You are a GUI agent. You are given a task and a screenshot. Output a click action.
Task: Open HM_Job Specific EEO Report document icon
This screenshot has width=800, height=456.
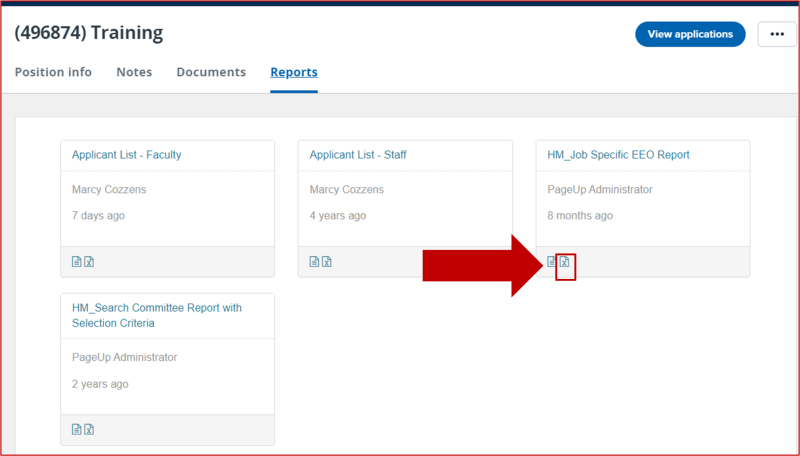pos(553,262)
